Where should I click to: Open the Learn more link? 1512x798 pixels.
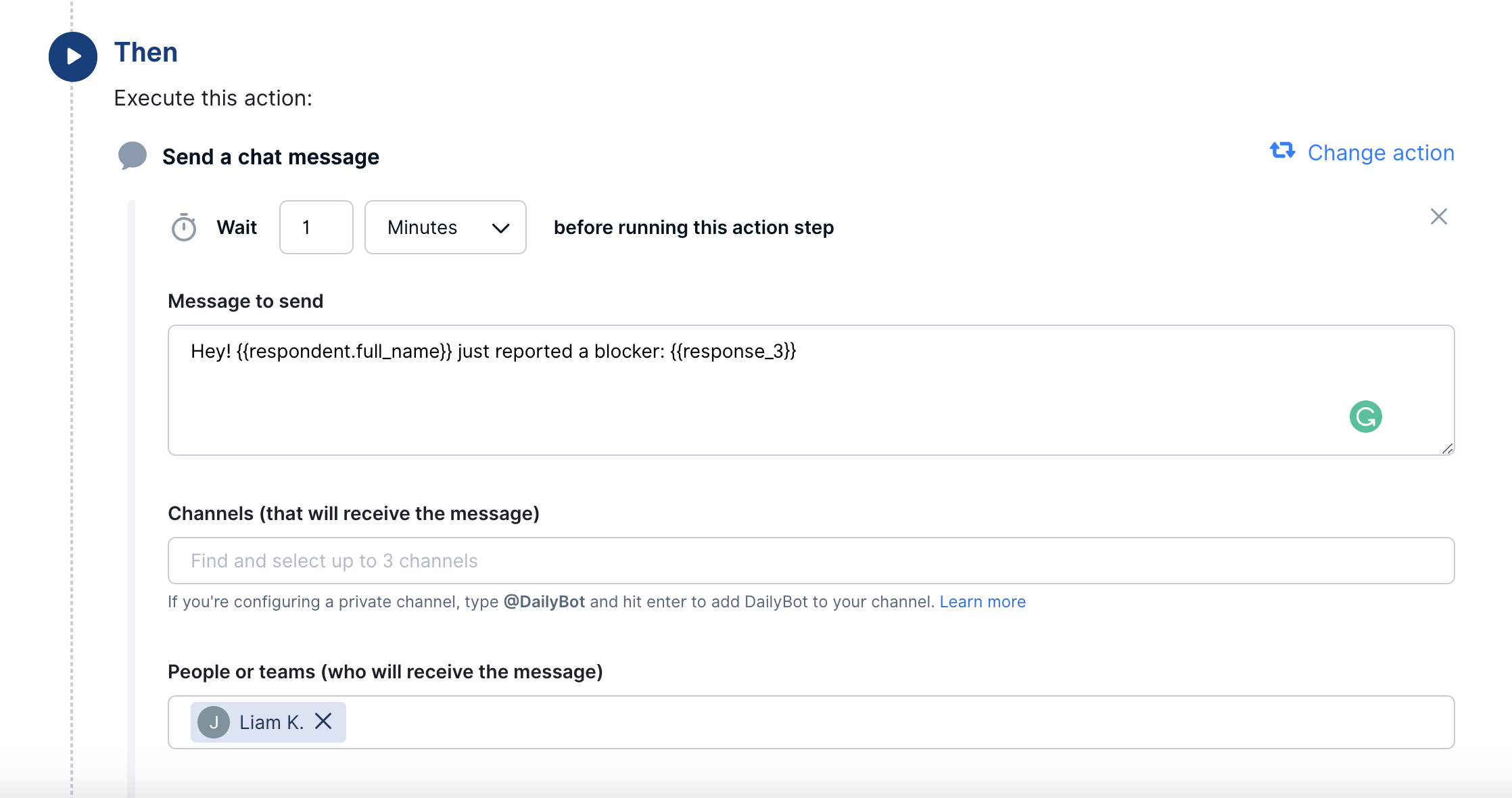[x=983, y=602]
